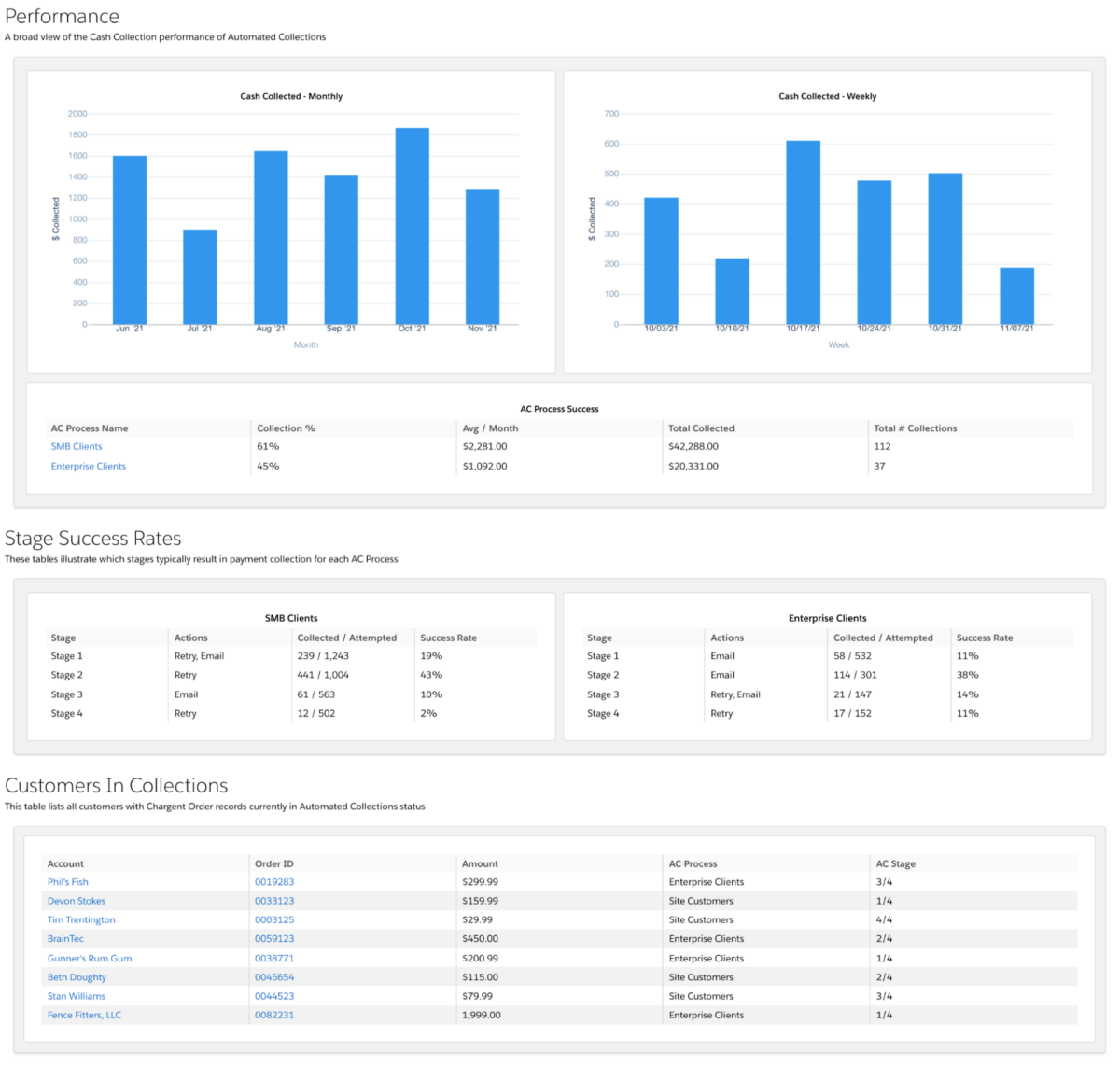View order 0019283 details
This screenshot has width=1120, height=1066.
click(x=273, y=881)
